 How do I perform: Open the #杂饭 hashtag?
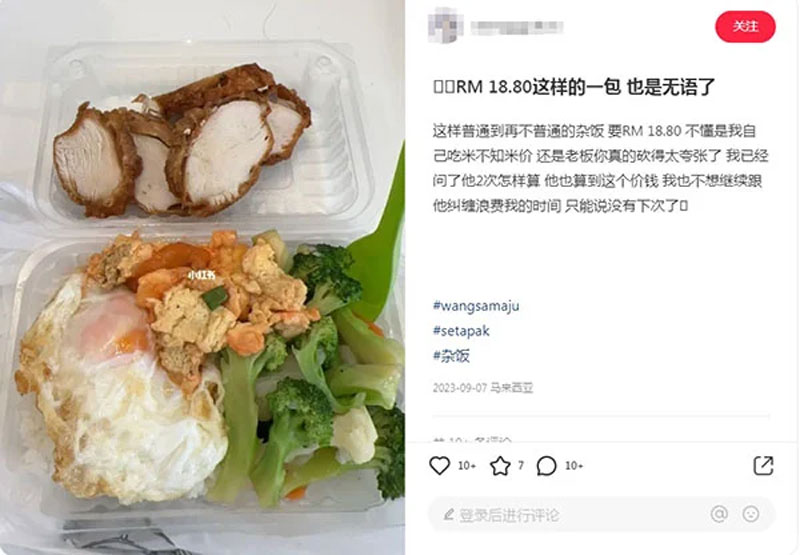click(451, 356)
